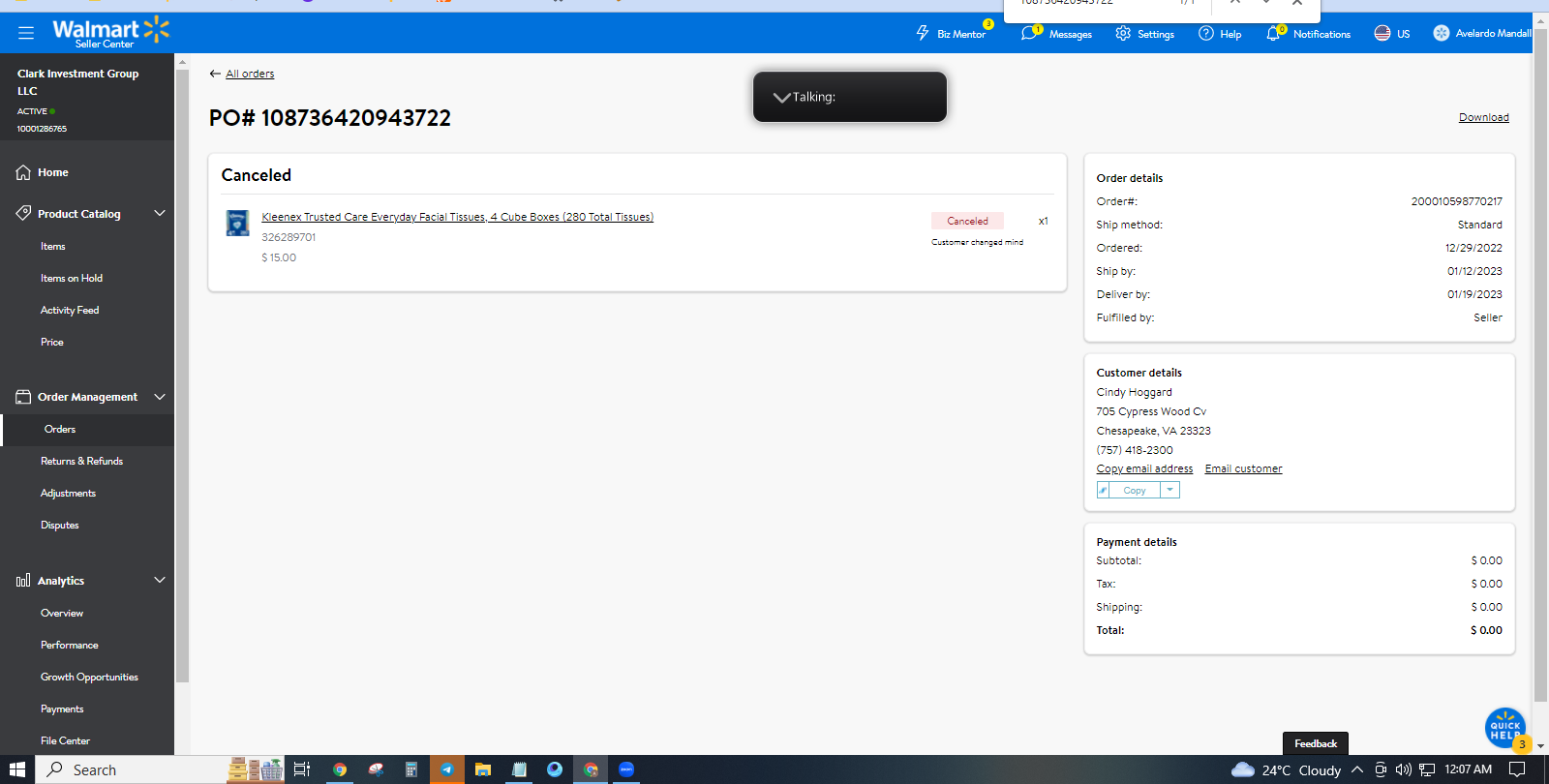Click the volume speaker tray icon
This screenshot has height=784, width=1549.
(1404, 769)
